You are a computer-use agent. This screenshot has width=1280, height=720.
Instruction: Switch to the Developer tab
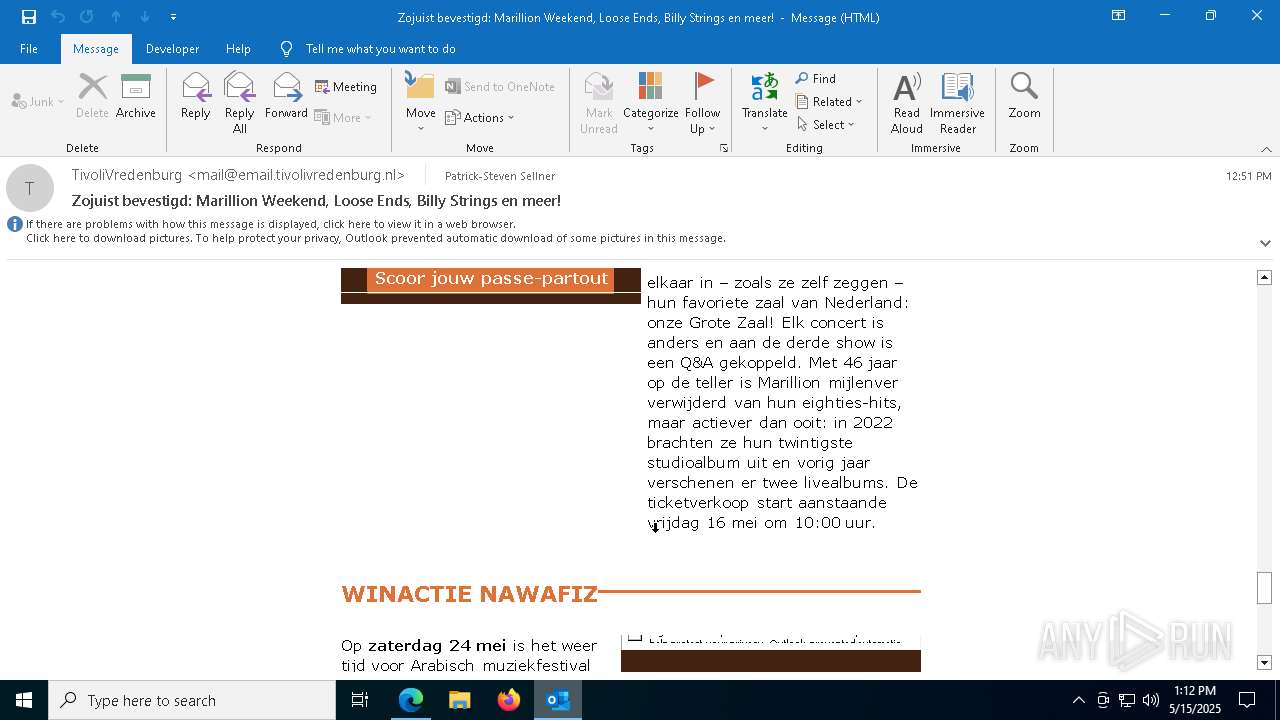pyautogui.click(x=172, y=49)
